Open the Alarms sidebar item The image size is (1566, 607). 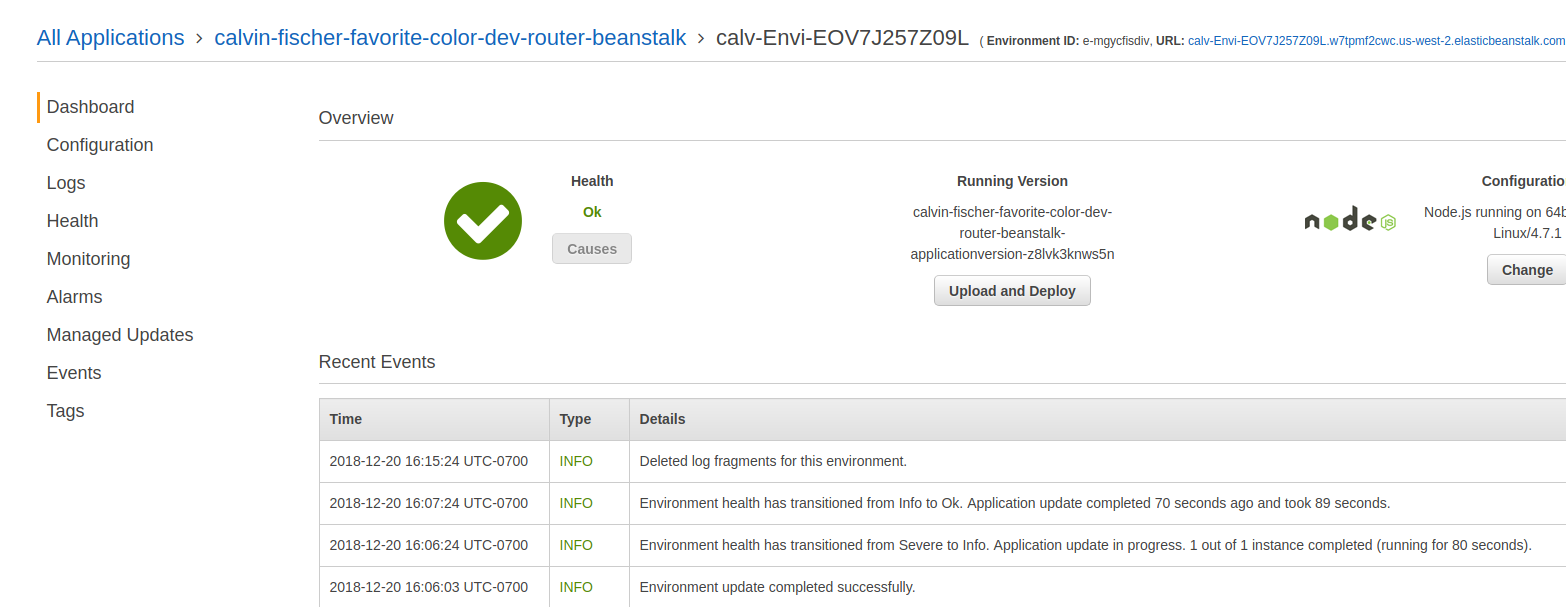click(x=74, y=297)
